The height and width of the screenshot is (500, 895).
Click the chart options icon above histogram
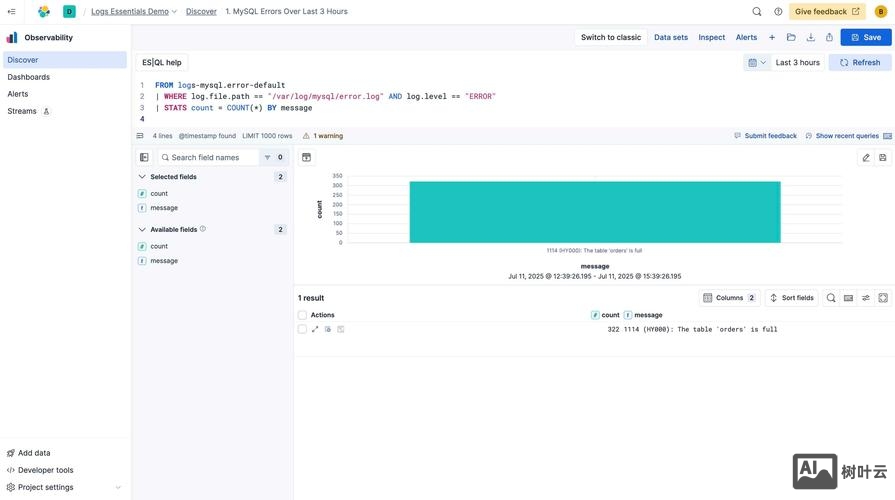[307, 157]
